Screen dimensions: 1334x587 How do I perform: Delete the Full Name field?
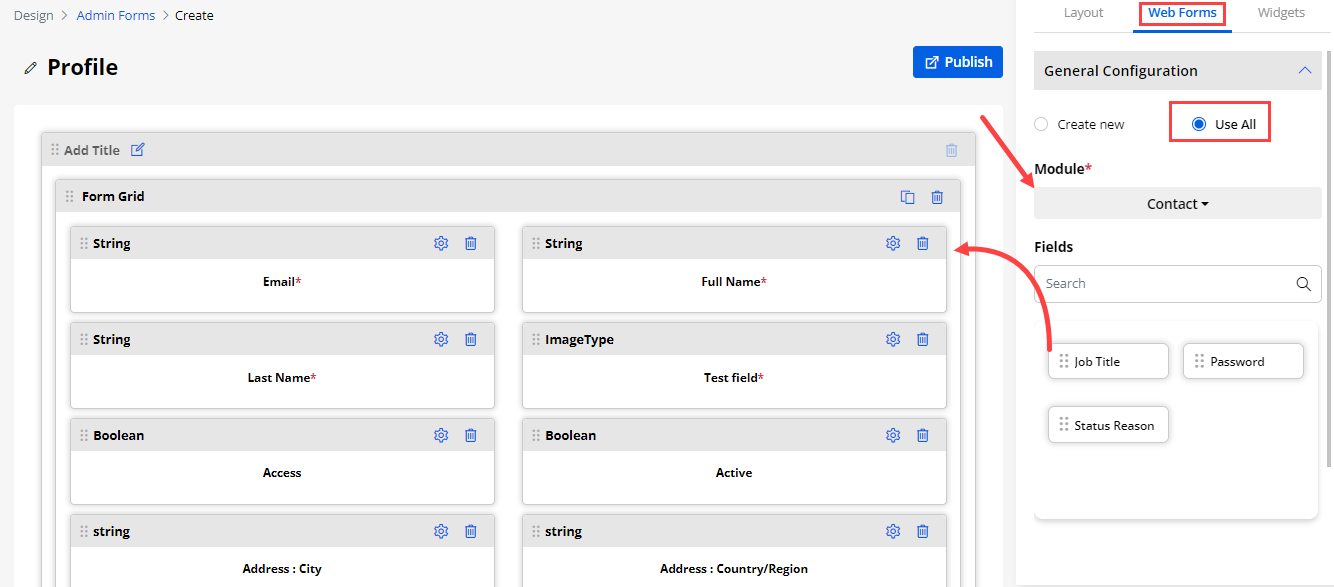point(923,243)
